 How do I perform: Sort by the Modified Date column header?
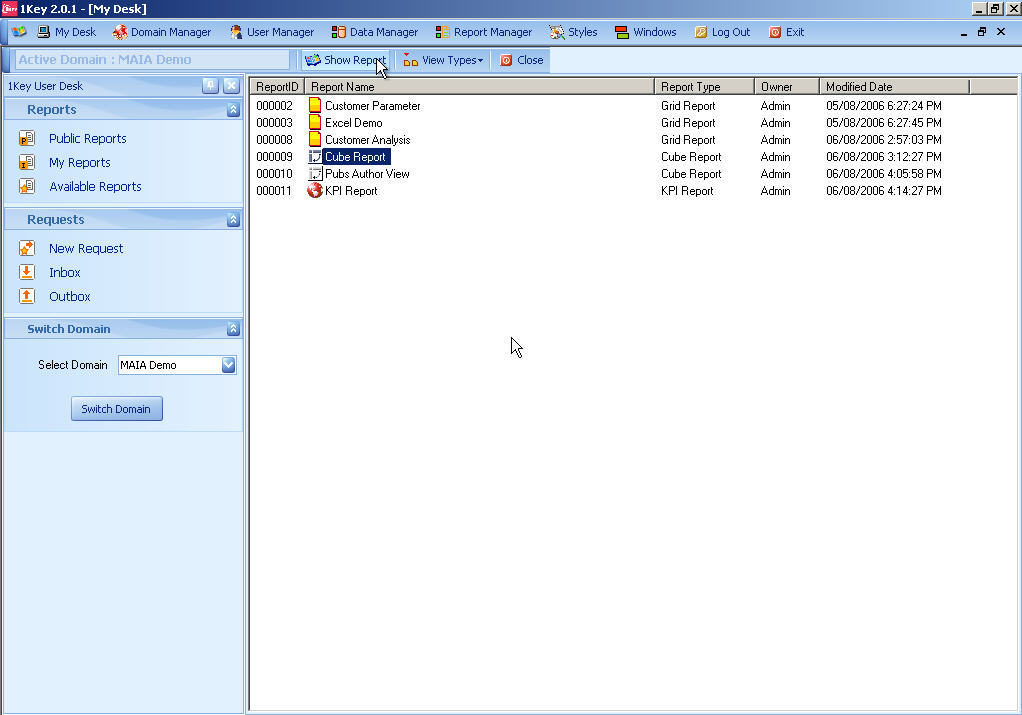pyautogui.click(x=894, y=87)
